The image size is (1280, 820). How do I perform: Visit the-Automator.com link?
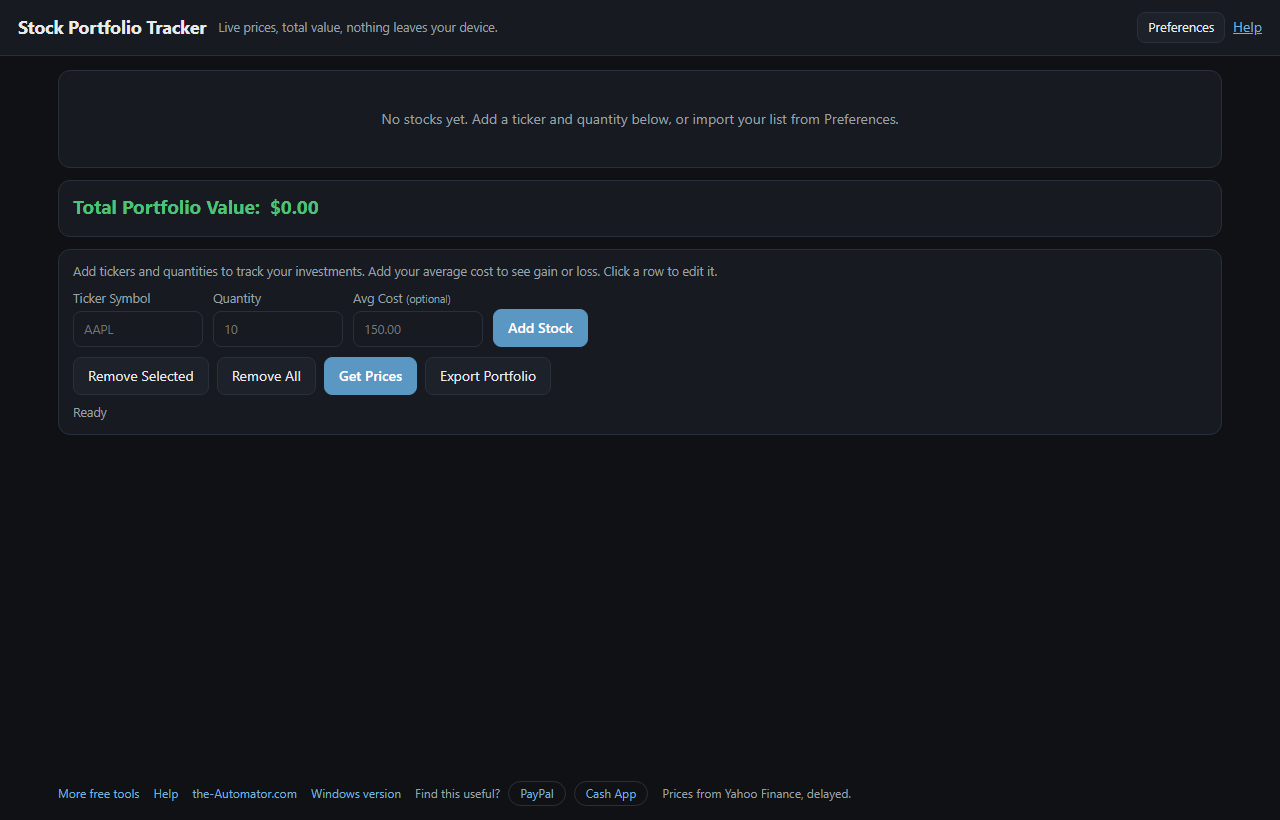click(x=245, y=794)
